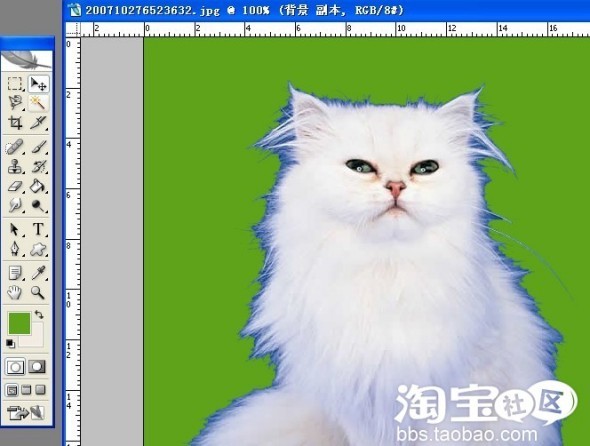
Task: Swap foreground and background colors
Action: pyautogui.click(x=39, y=314)
